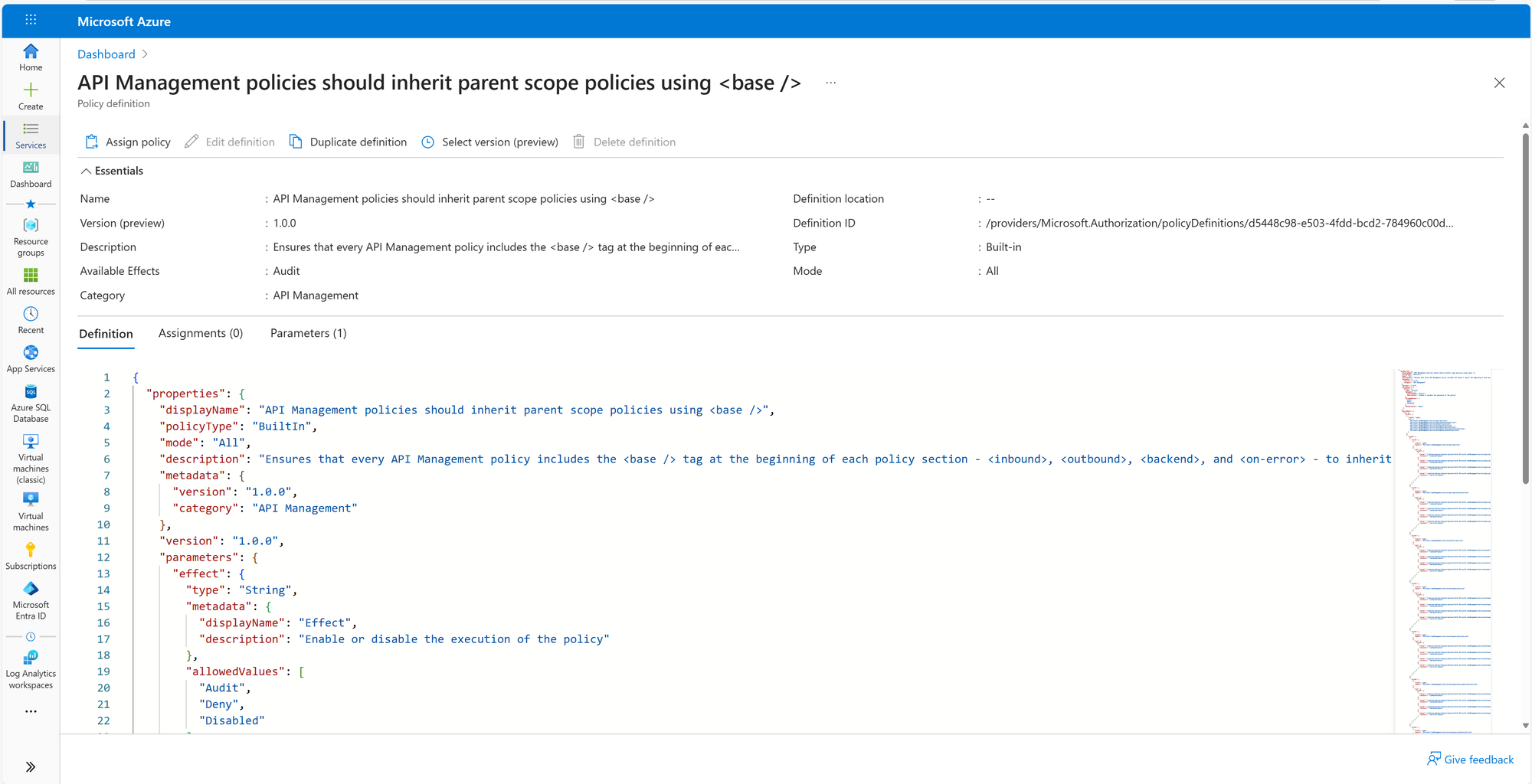This screenshot has height=784, width=1532.
Task: Open Azure SQL Database
Action: pos(31,403)
